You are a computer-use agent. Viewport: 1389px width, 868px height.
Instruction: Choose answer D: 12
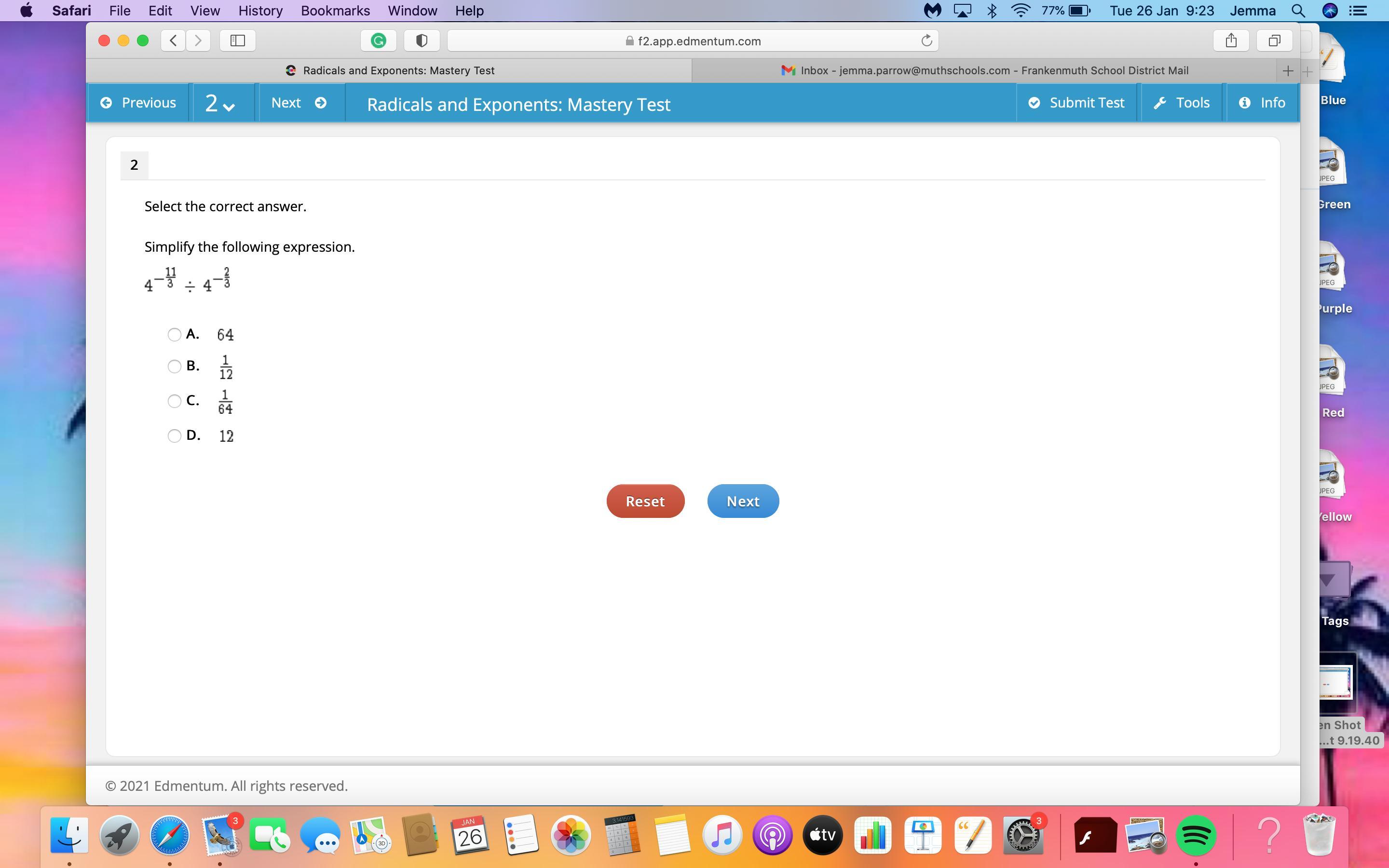pos(175,436)
